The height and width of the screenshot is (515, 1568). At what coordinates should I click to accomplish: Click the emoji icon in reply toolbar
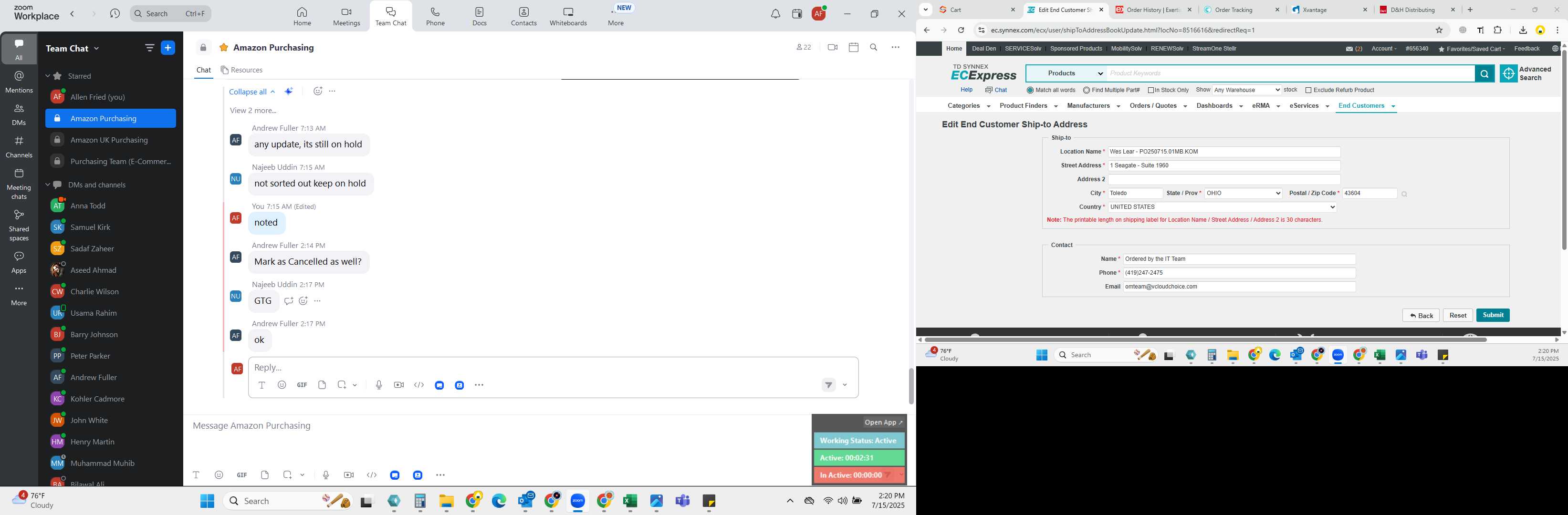pyautogui.click(x=282, y=385)
